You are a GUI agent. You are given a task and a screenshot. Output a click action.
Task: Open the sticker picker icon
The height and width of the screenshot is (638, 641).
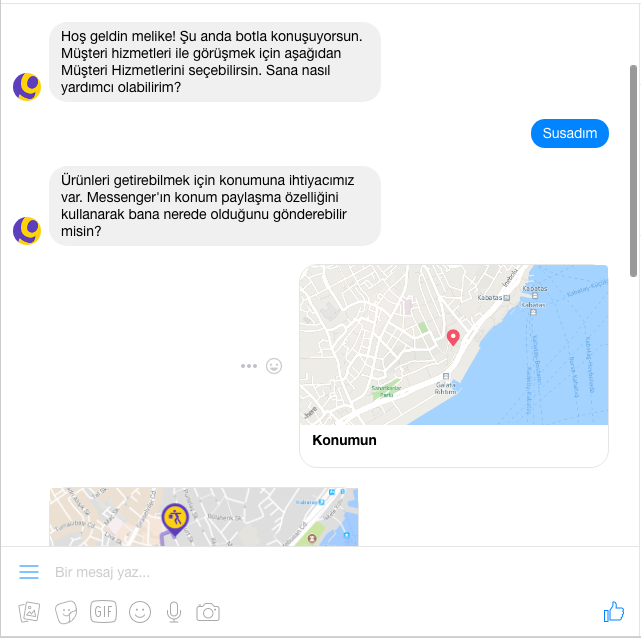tap(66, 612)
